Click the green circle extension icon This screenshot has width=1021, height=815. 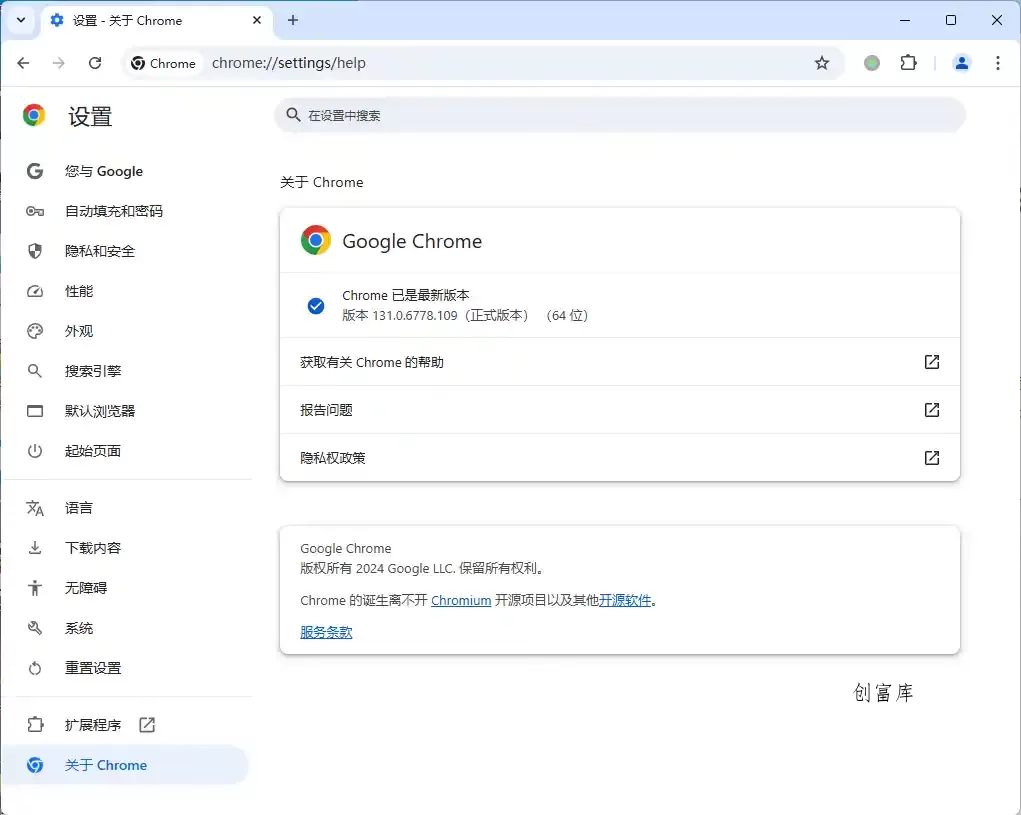point(872,63)
